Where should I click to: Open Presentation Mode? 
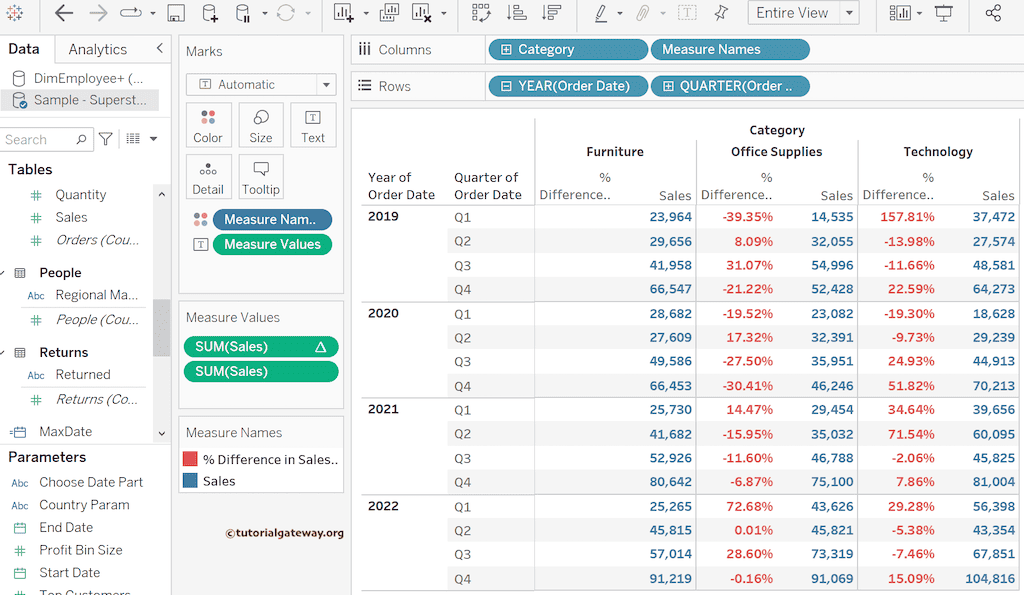click(944, 13)
